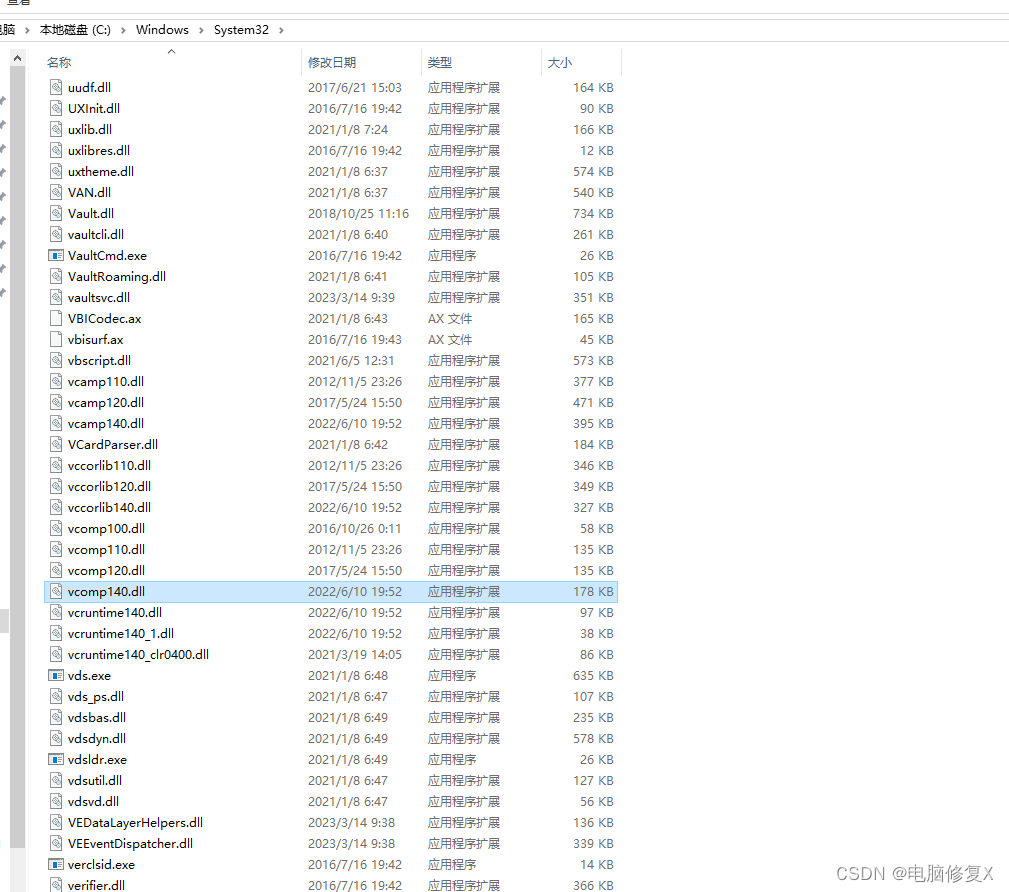Select file name vccorlib110.dll
This screenshot has height=892, width=1009.
(109, 465)
